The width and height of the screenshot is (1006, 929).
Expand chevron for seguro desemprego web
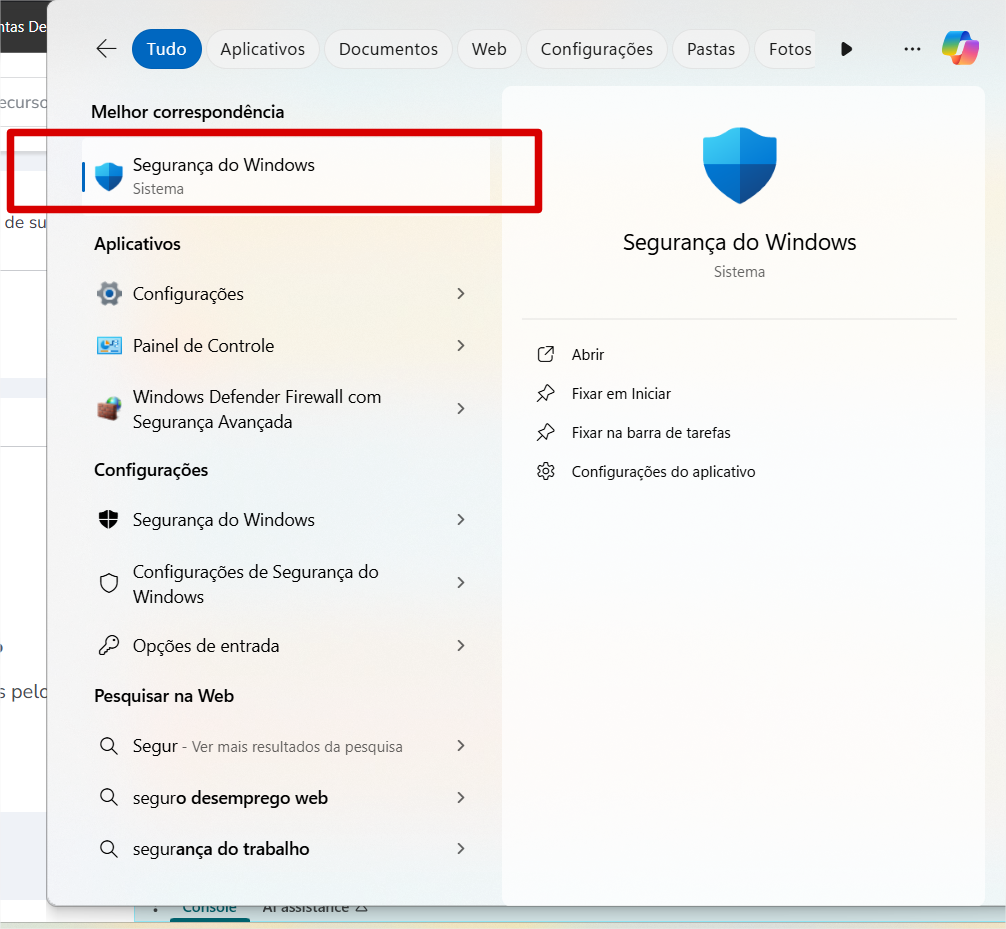tap(461, 798)
